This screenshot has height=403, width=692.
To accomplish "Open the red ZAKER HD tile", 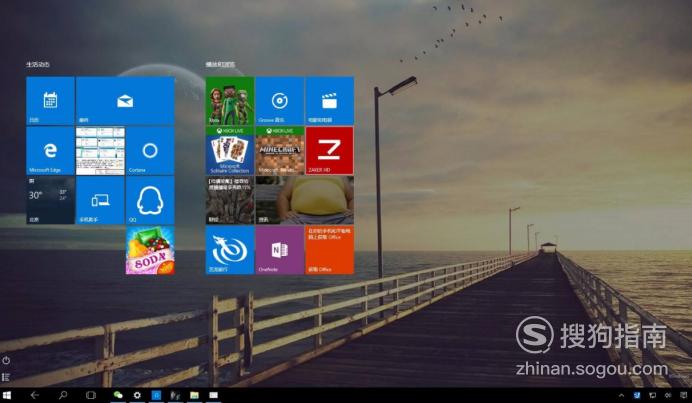I will [x=330, y=151].
